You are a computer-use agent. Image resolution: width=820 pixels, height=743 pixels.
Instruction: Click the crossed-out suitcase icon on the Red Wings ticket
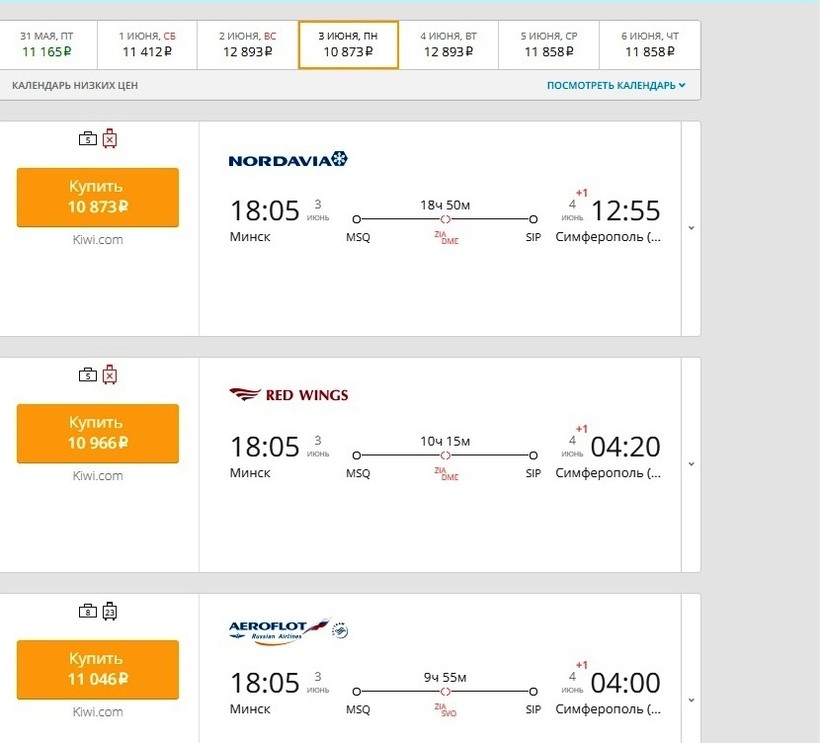110,375
